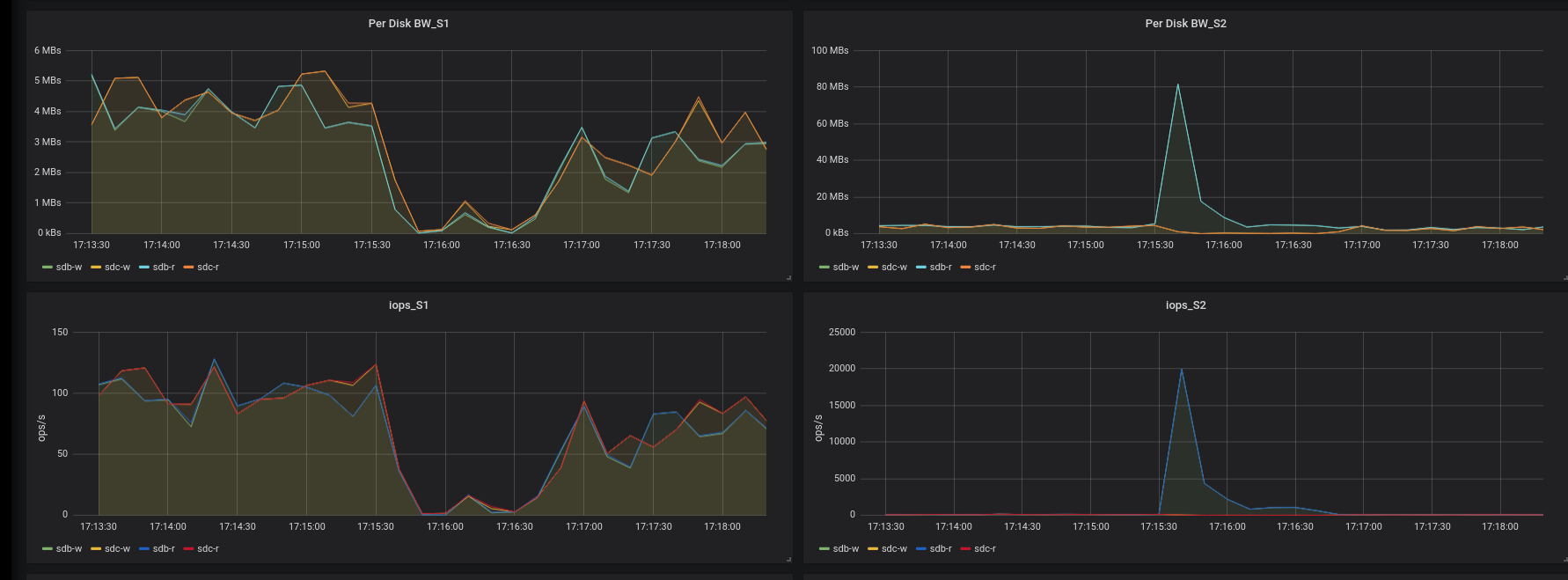The height and width of the screenshot is (580, 1568).
Task: Click the 40 MBs y-axis label in Per Disk BW_S2
Action: click(832, 159)
